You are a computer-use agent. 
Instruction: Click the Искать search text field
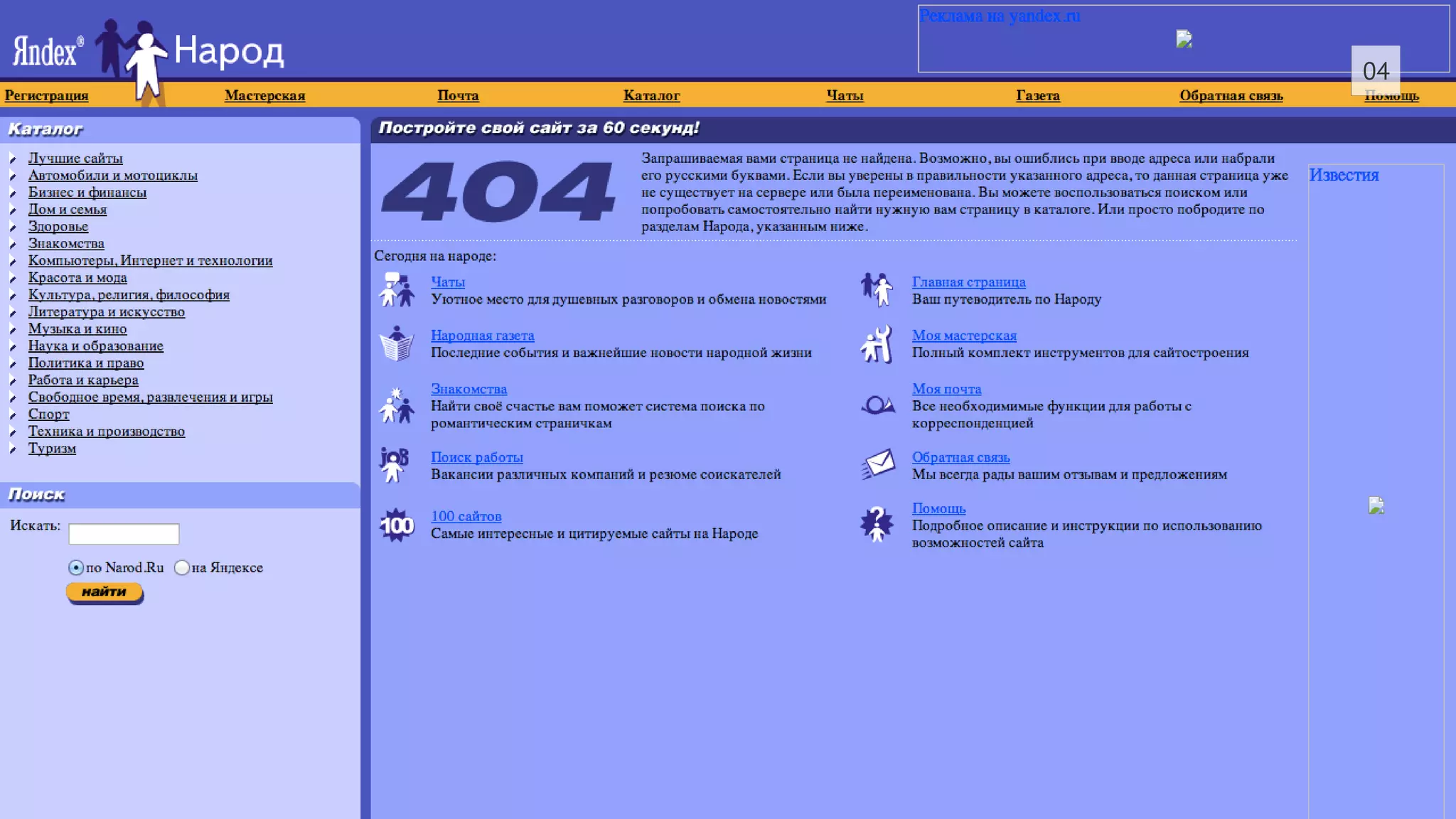click(x=124, y=534)
